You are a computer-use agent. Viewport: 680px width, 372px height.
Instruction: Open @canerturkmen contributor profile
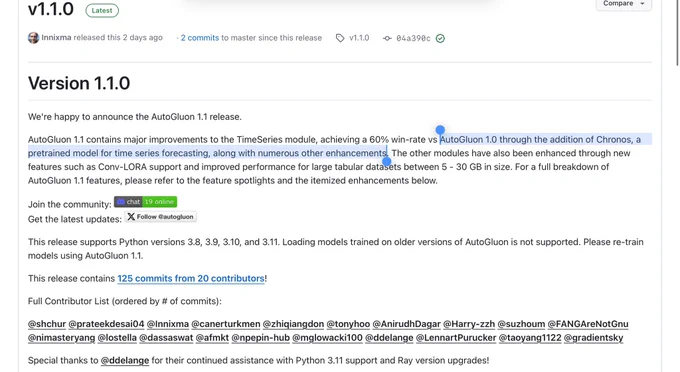pyautogui.click(x=226, y=324)
